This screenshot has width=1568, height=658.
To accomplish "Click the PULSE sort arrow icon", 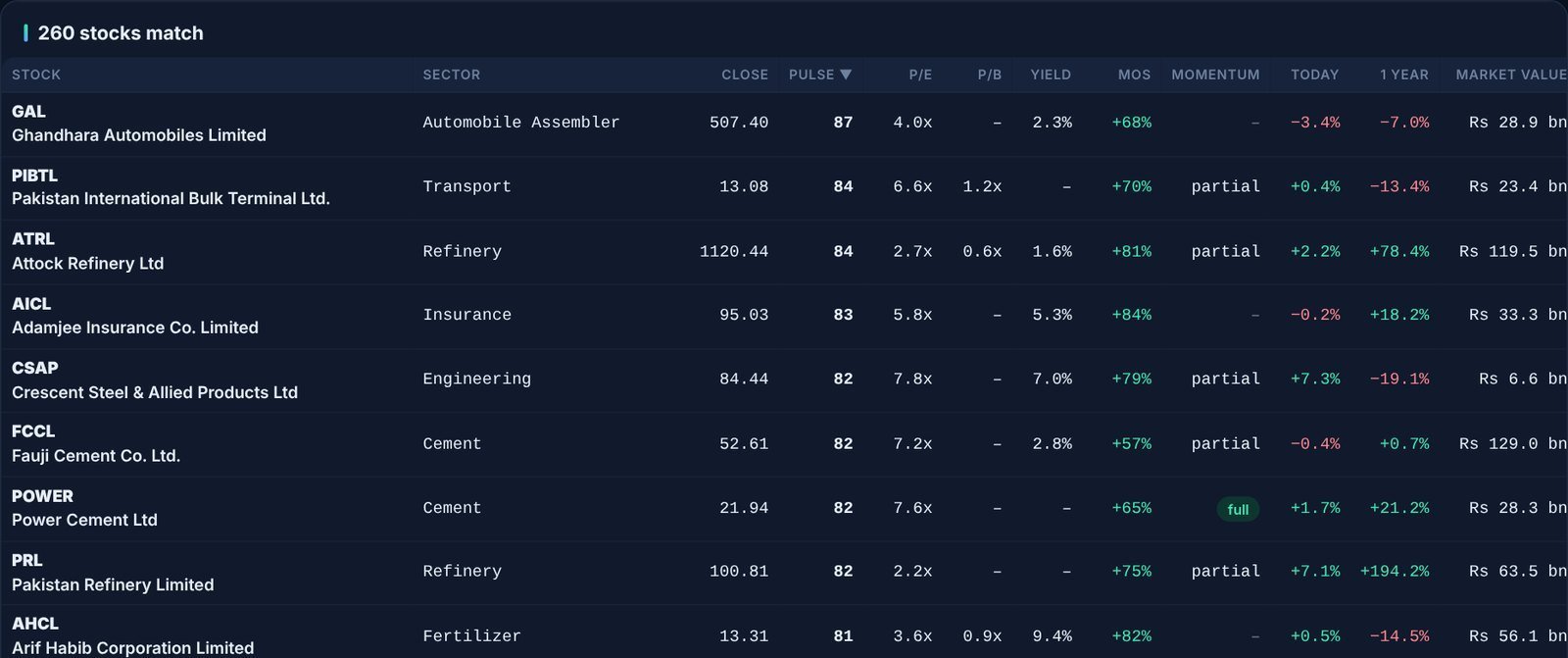I will click(x=846, y=75).
